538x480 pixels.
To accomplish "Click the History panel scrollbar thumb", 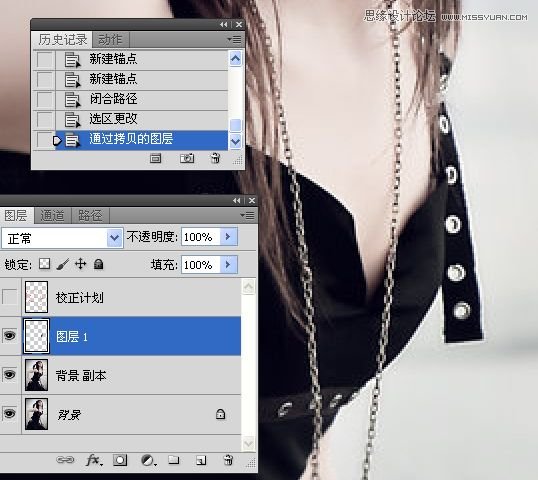I will click(x=235, y=125).
